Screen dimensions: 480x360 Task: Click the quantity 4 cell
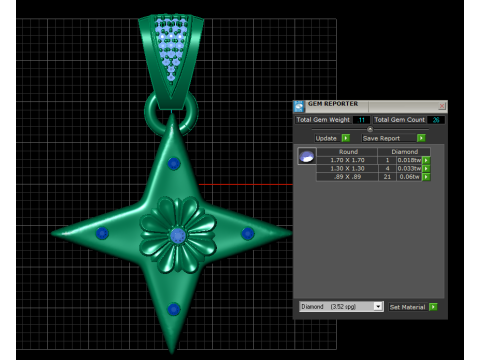[x=387, y=169]
